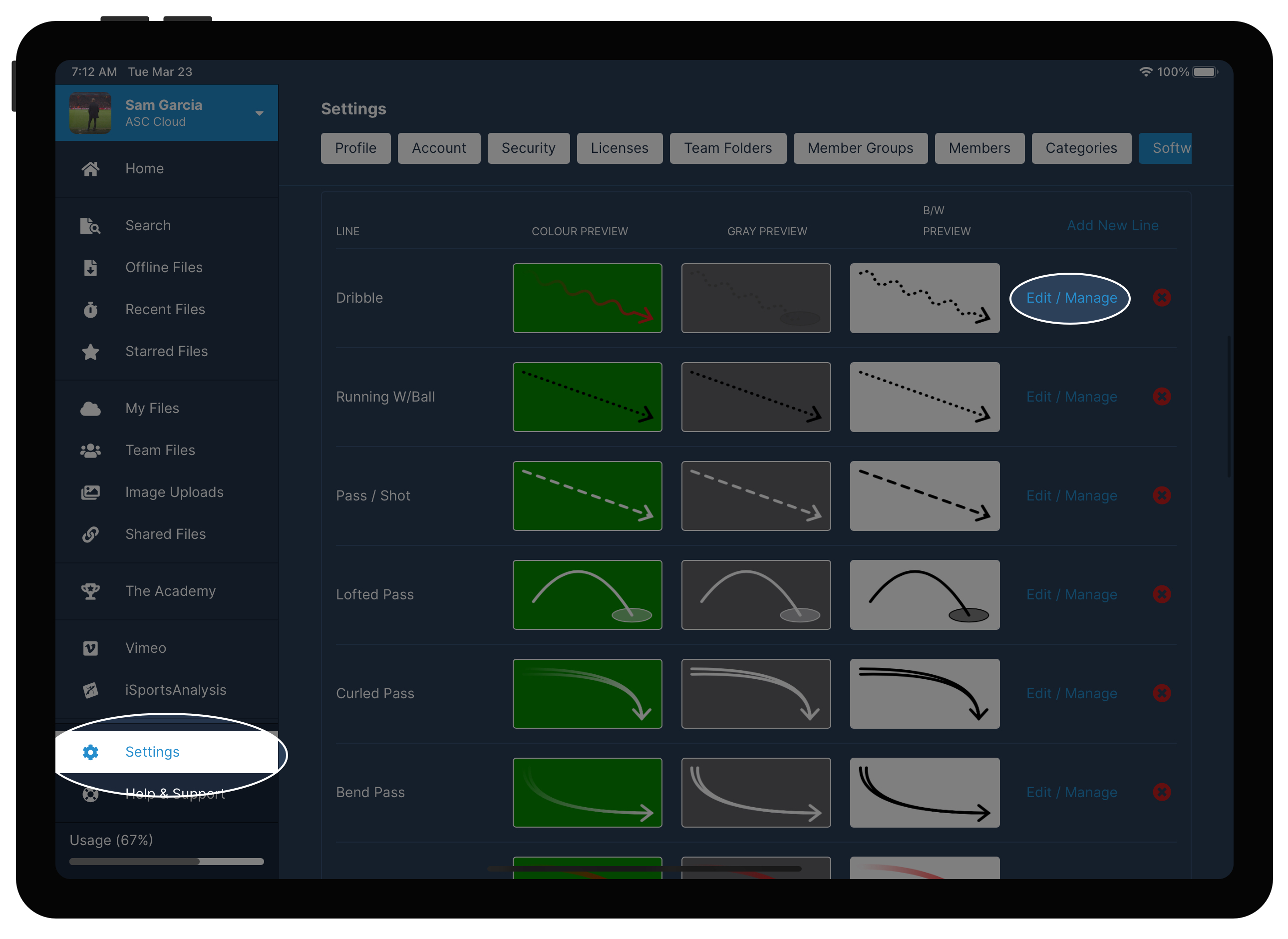Open Team Files via the people icon

click(90, 451)
